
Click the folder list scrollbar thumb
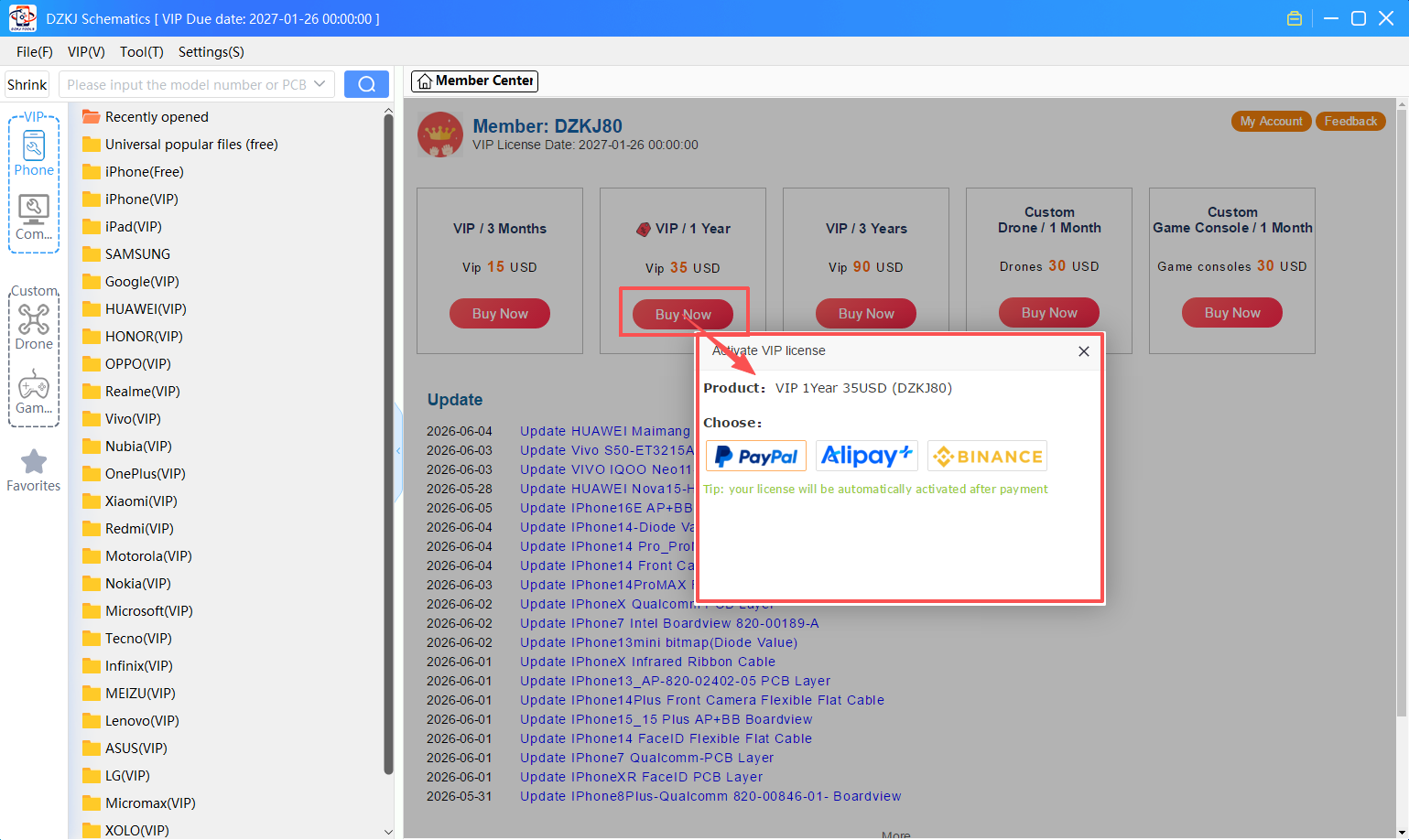[x=388, y=444]
